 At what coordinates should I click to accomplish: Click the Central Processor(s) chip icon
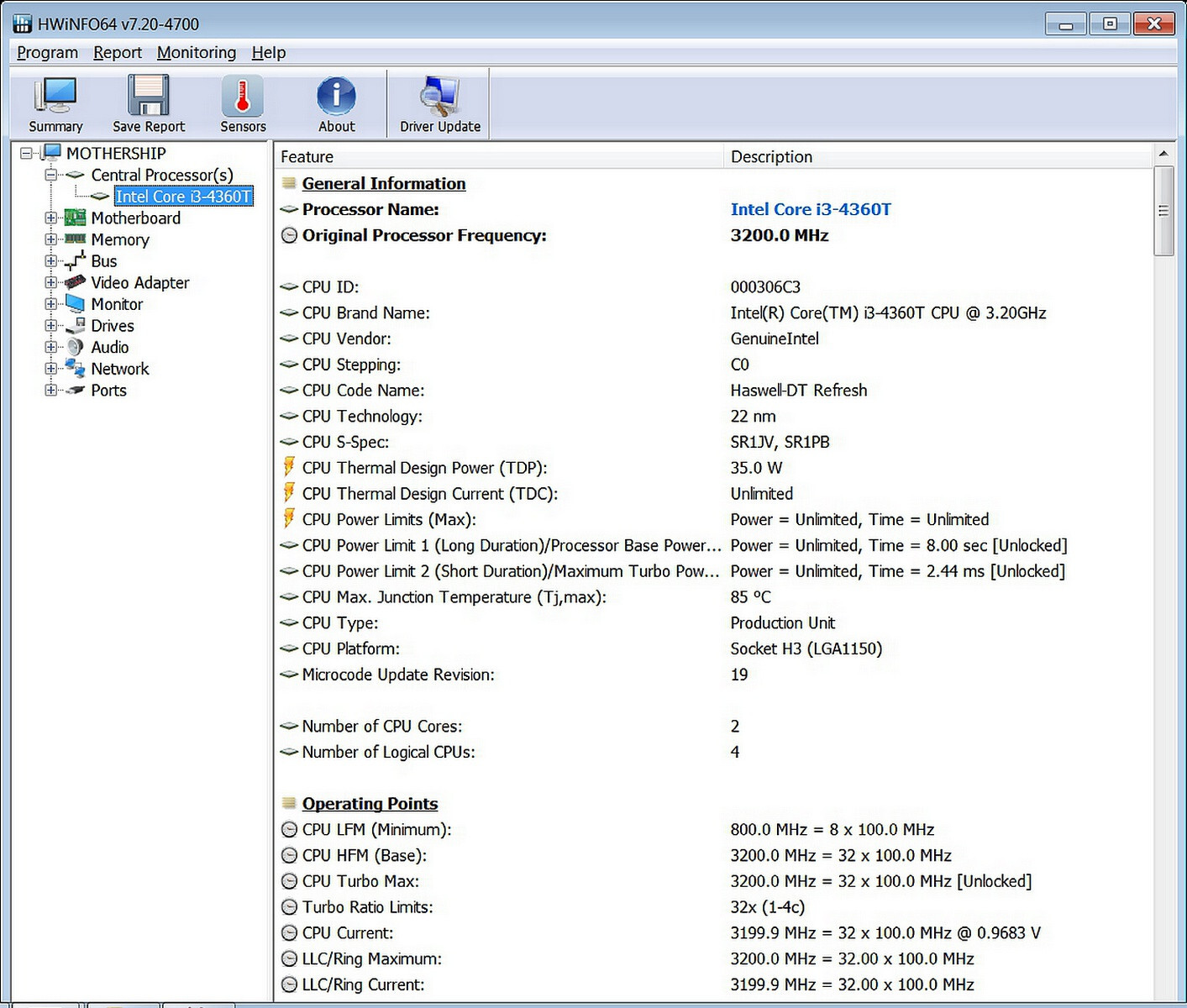[76, 175]
